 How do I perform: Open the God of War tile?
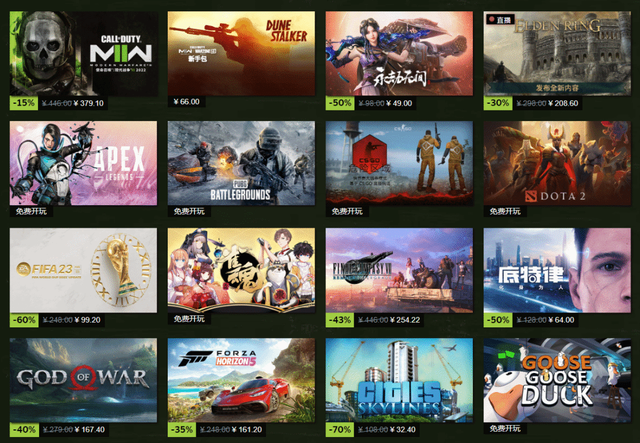(83, 380)
